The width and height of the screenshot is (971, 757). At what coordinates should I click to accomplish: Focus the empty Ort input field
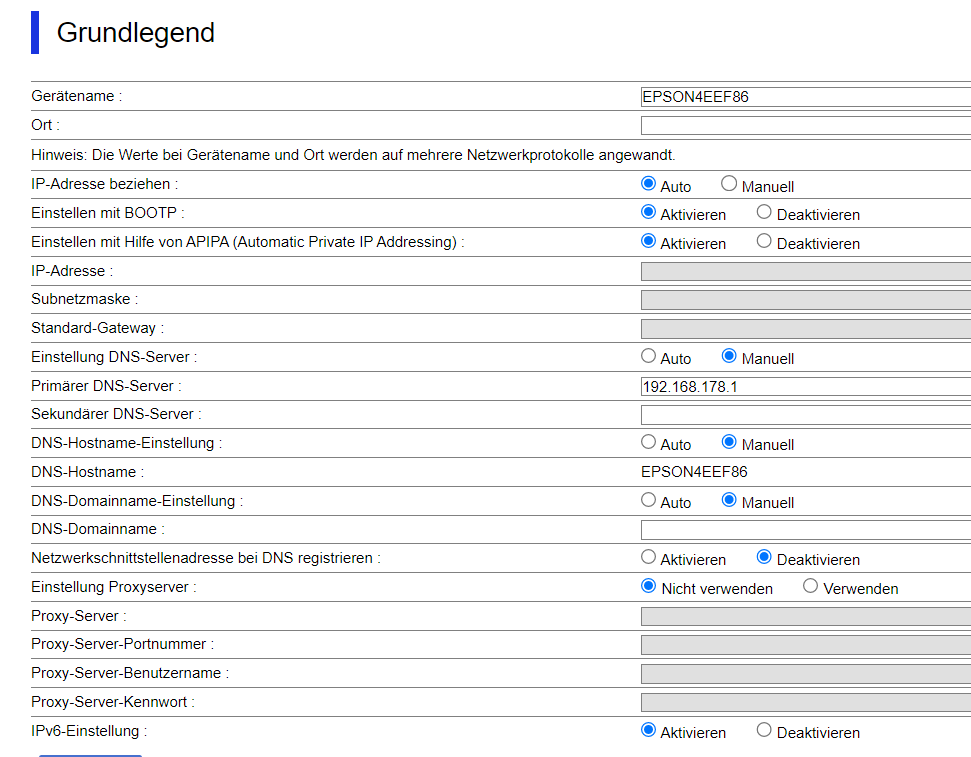(805, 126)
